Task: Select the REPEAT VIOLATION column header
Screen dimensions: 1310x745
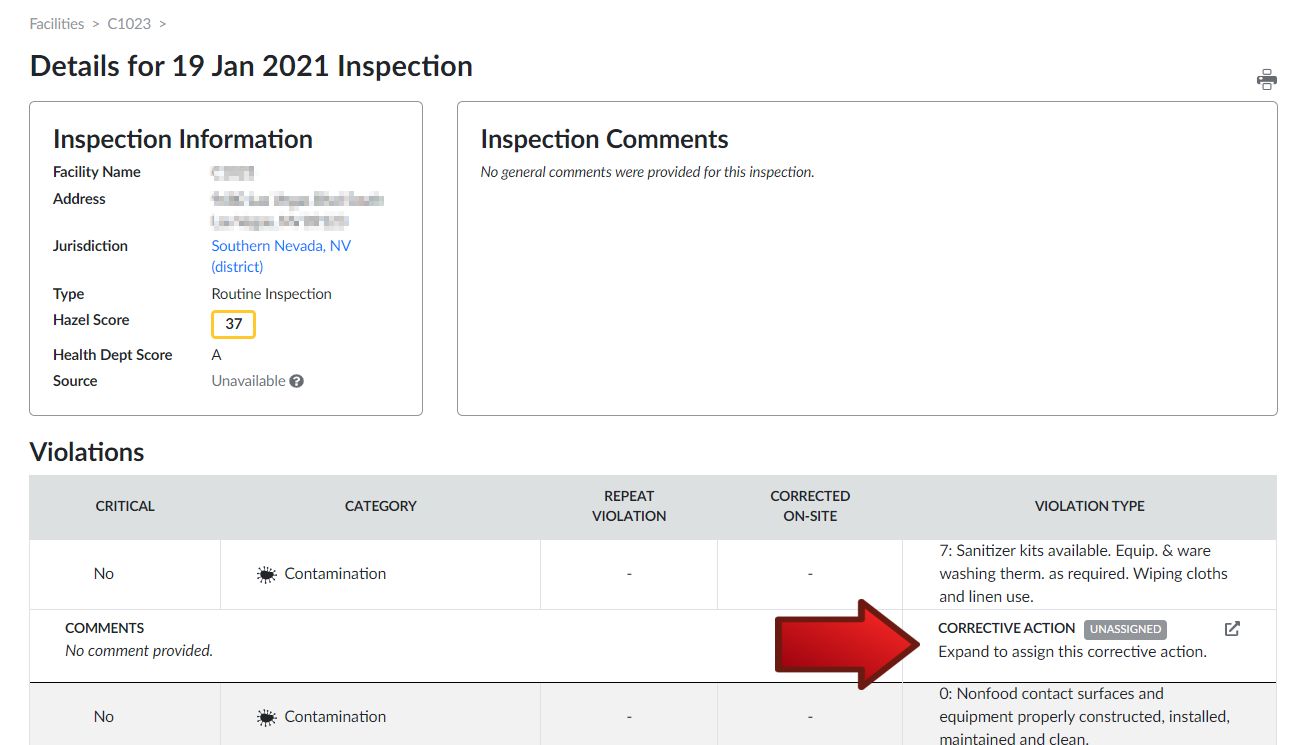Action: 628,506
